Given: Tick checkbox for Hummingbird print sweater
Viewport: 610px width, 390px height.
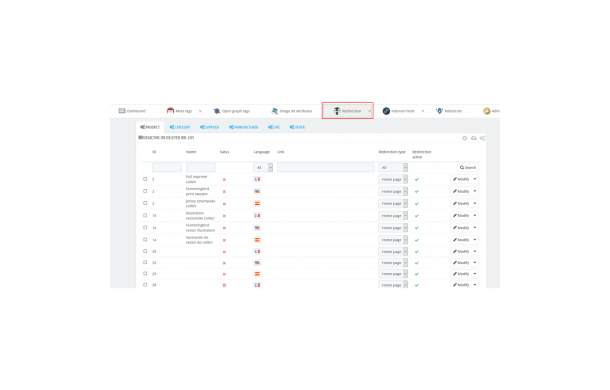Looking at the screenshot, I should [145, 191].
